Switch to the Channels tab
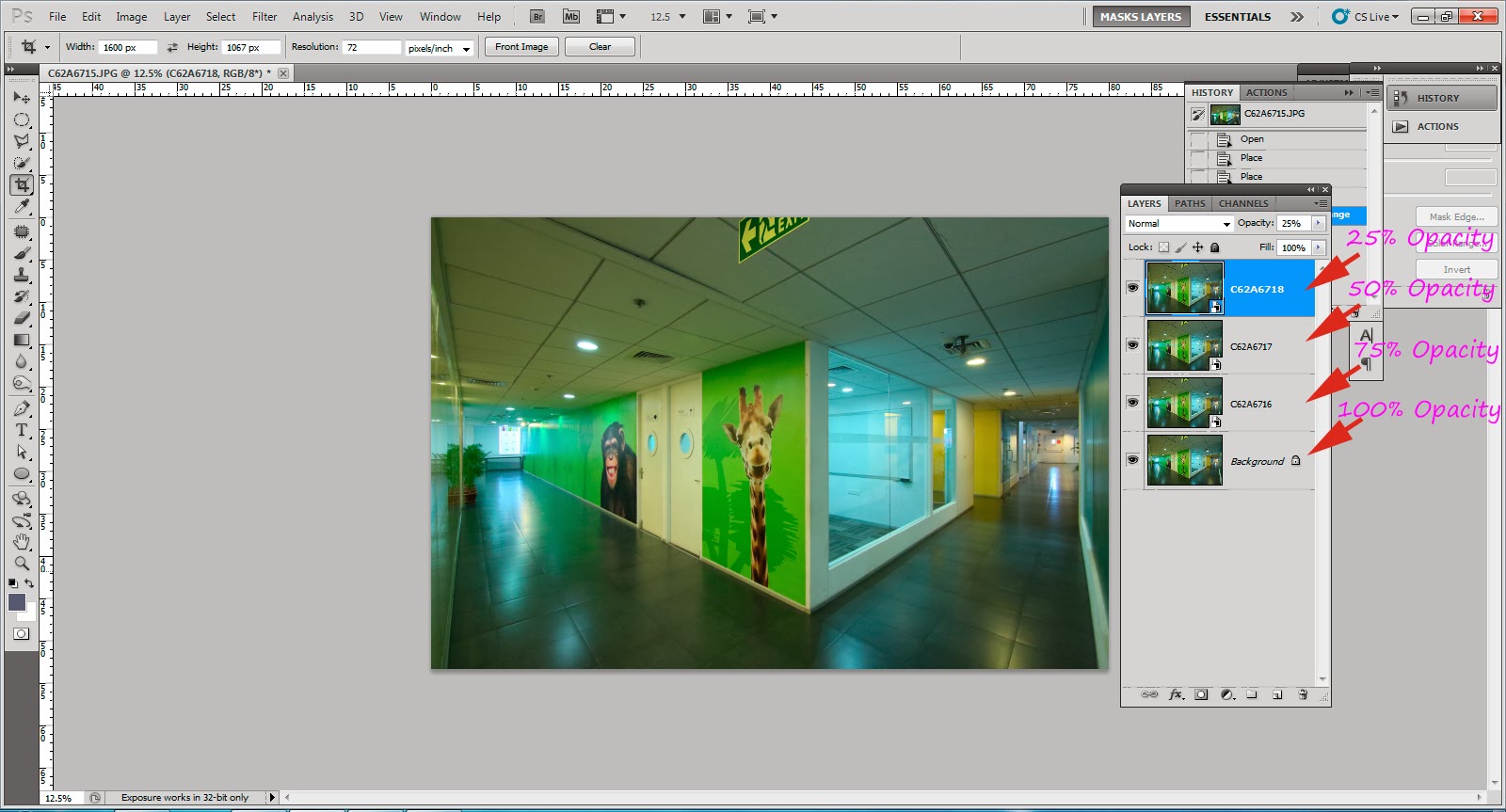The height and width of the screenshot is (812, 1506). pyautogui.click(x=1242, y=203)
